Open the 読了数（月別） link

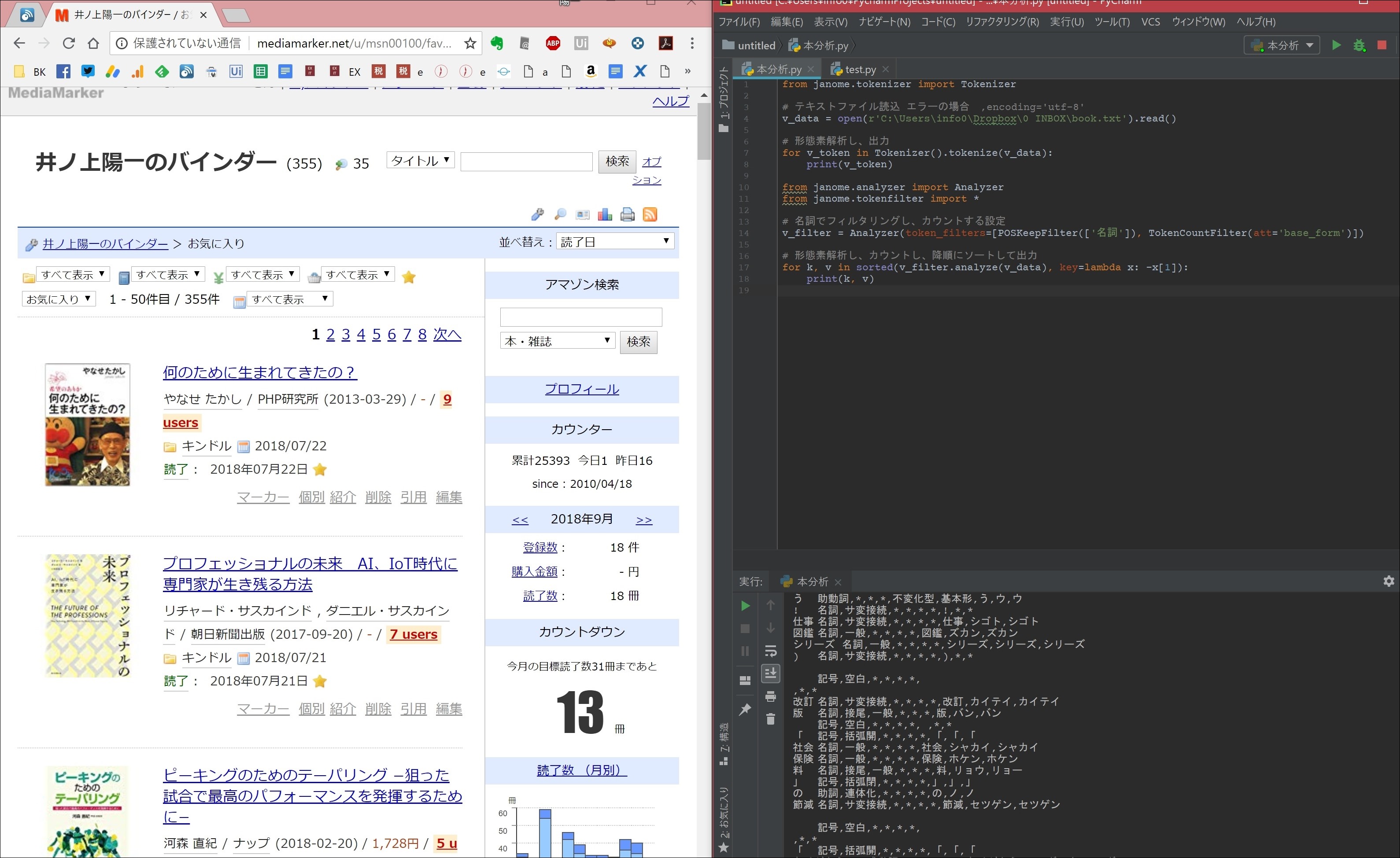click(x=581, y=770)
